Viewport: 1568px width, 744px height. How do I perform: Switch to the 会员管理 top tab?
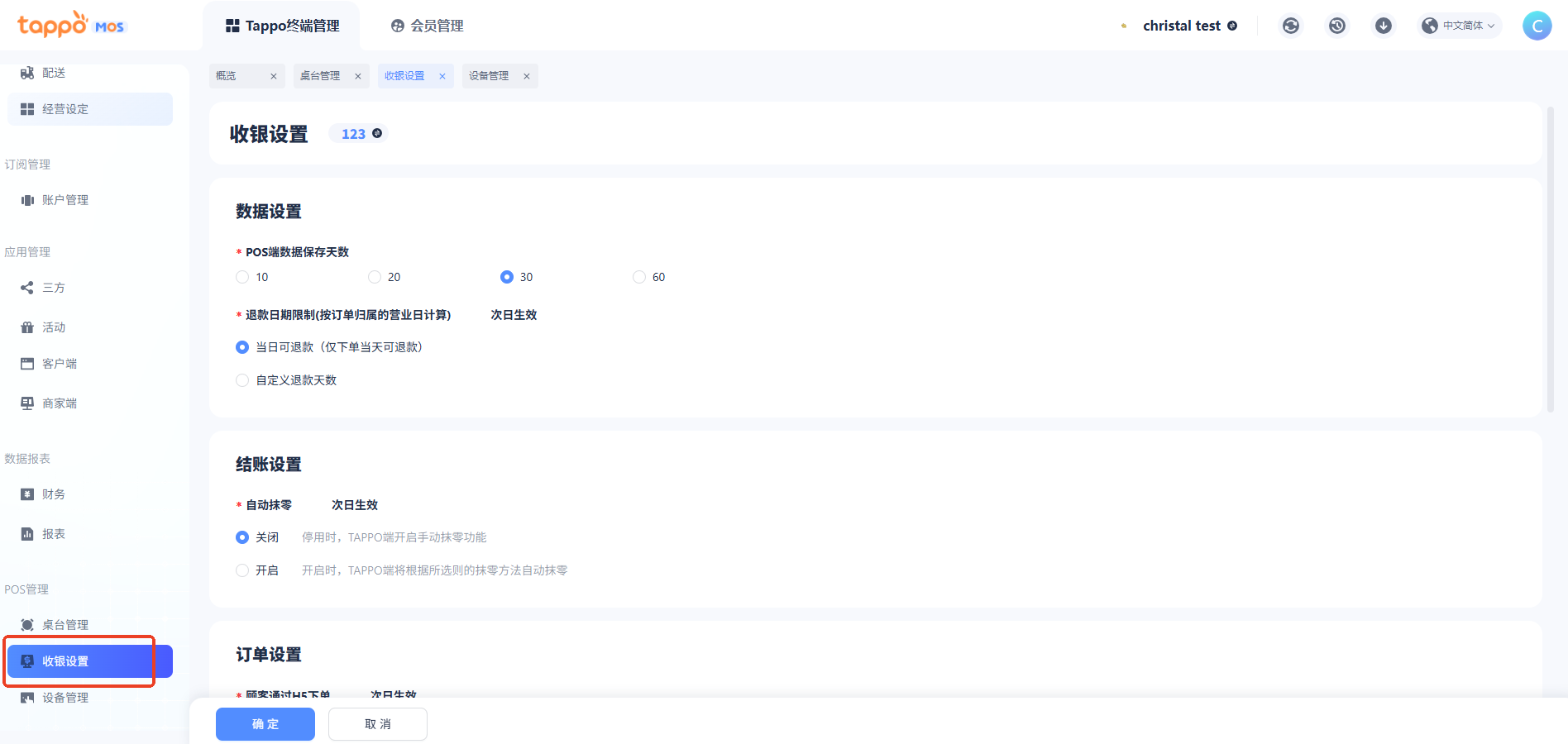pos(428,26)
